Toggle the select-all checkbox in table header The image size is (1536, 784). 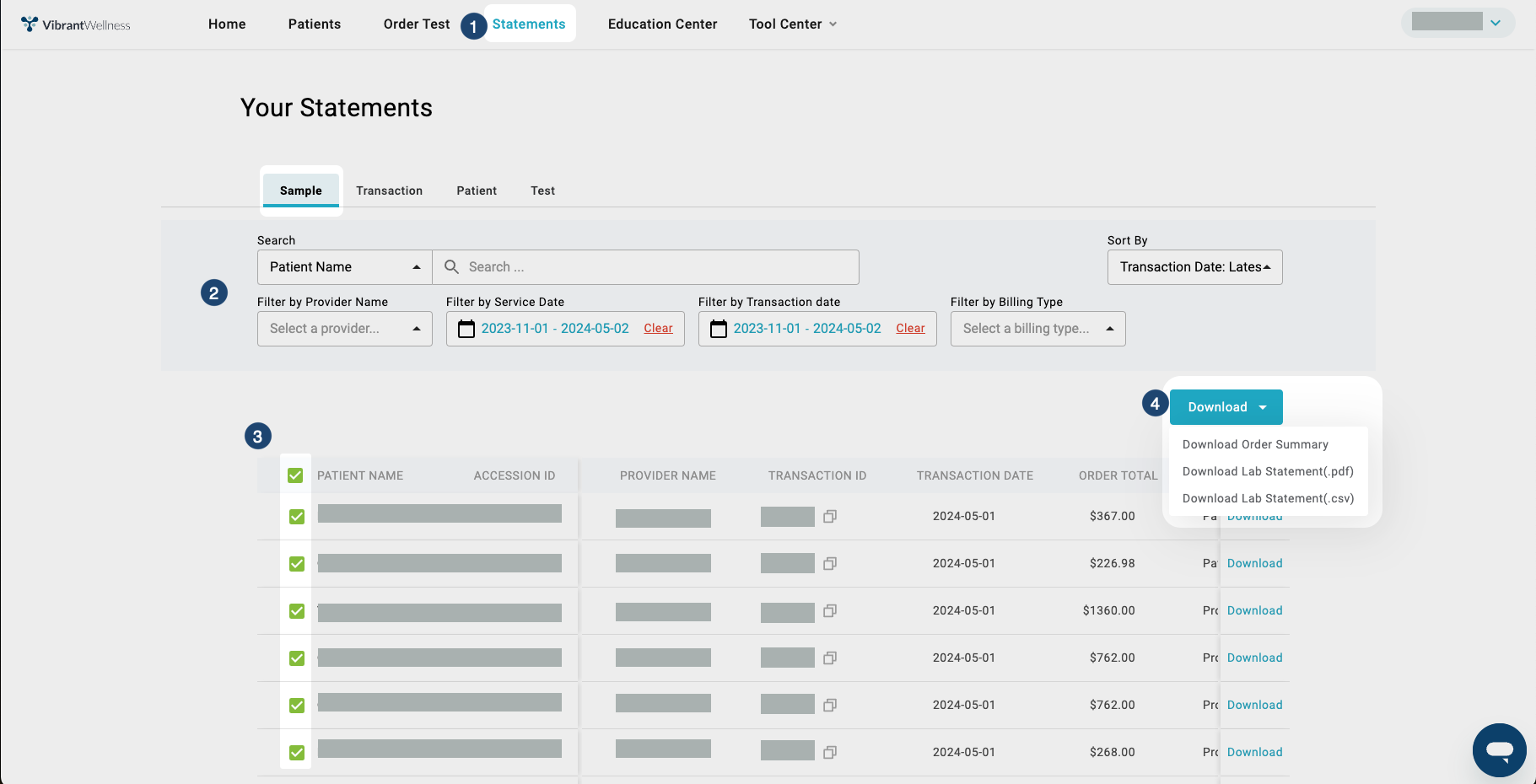click(295, 475)
